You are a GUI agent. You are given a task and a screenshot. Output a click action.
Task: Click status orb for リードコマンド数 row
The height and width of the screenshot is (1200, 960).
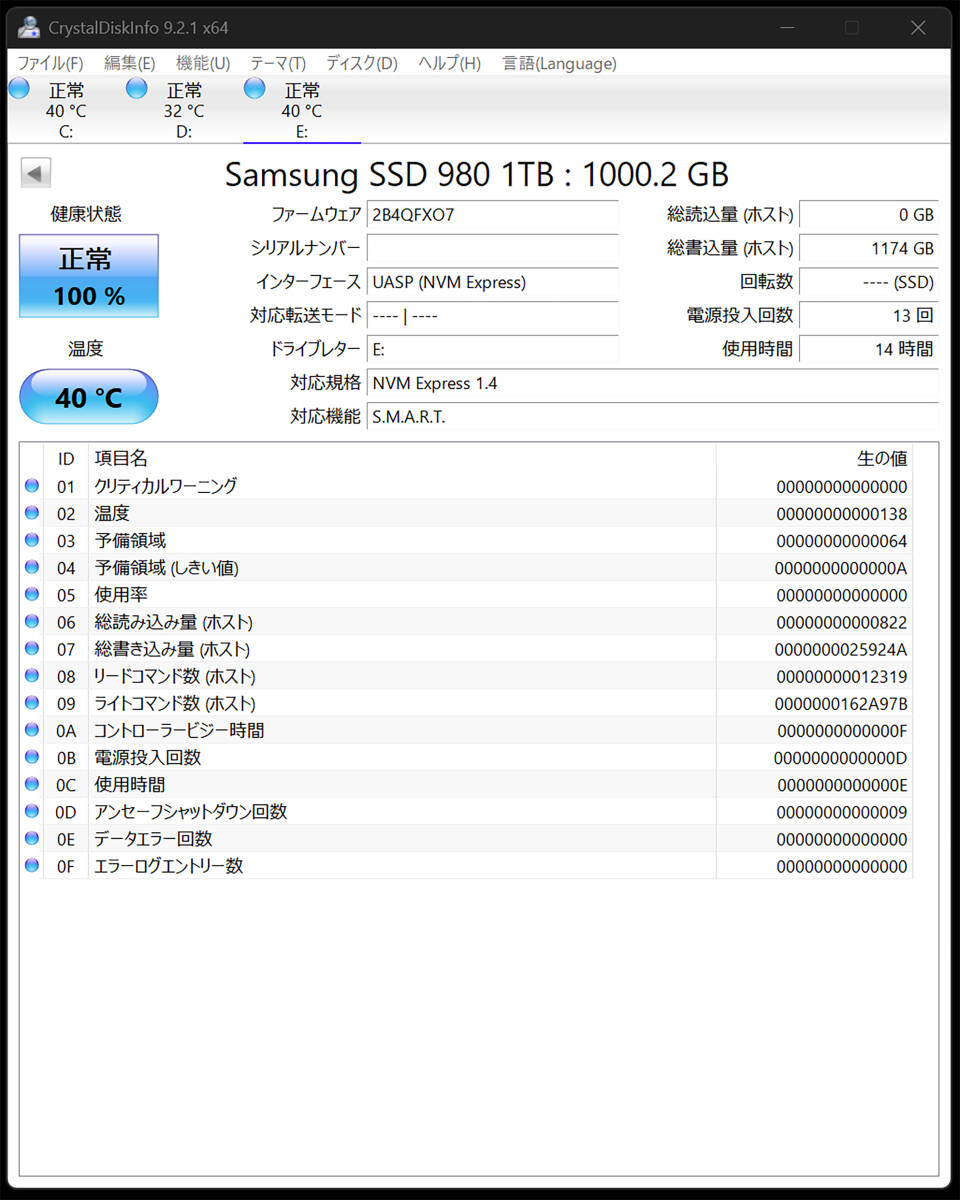click(x=32, y=675)
